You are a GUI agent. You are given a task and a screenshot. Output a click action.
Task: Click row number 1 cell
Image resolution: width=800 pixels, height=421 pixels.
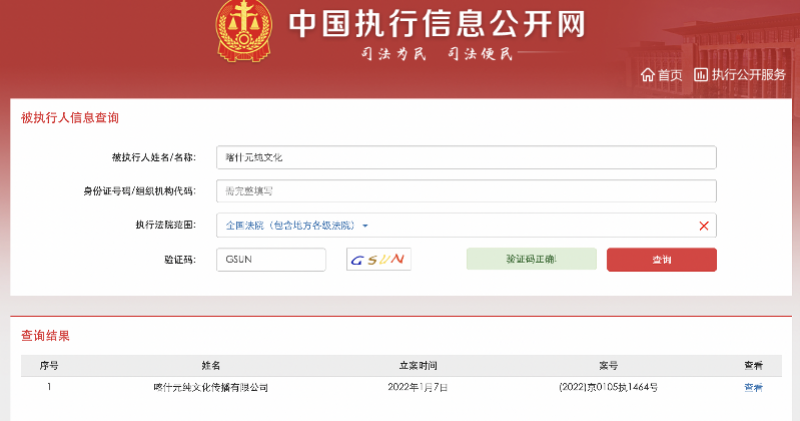pyautogui.click(x=49, y=387)
